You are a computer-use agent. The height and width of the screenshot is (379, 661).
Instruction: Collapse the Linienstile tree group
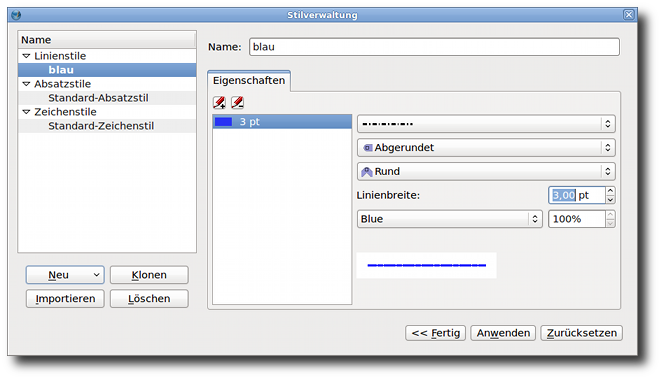26,56
